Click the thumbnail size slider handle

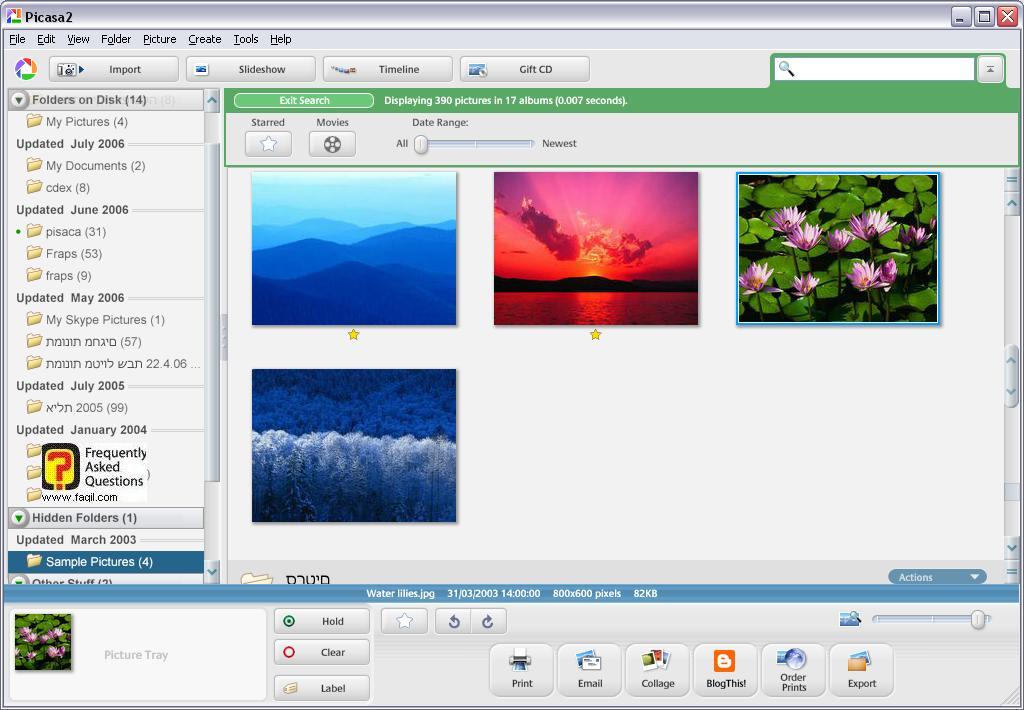(978, 620)
